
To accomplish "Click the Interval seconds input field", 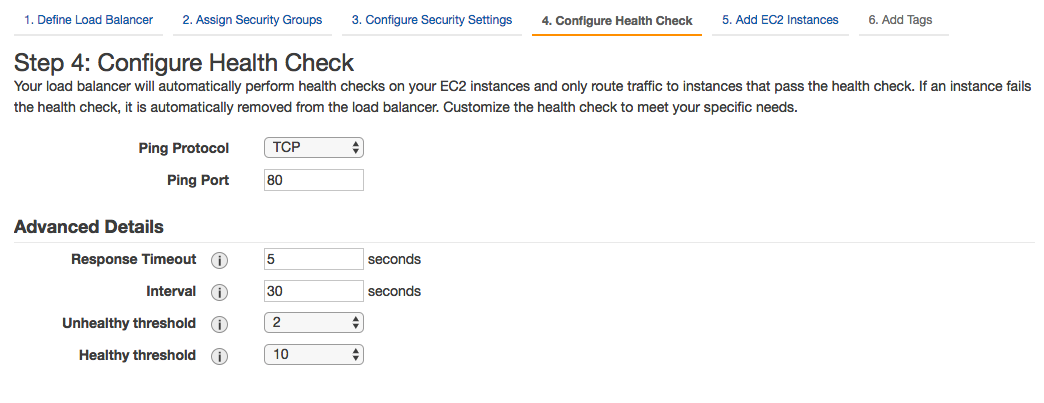I will coord(314,291).
